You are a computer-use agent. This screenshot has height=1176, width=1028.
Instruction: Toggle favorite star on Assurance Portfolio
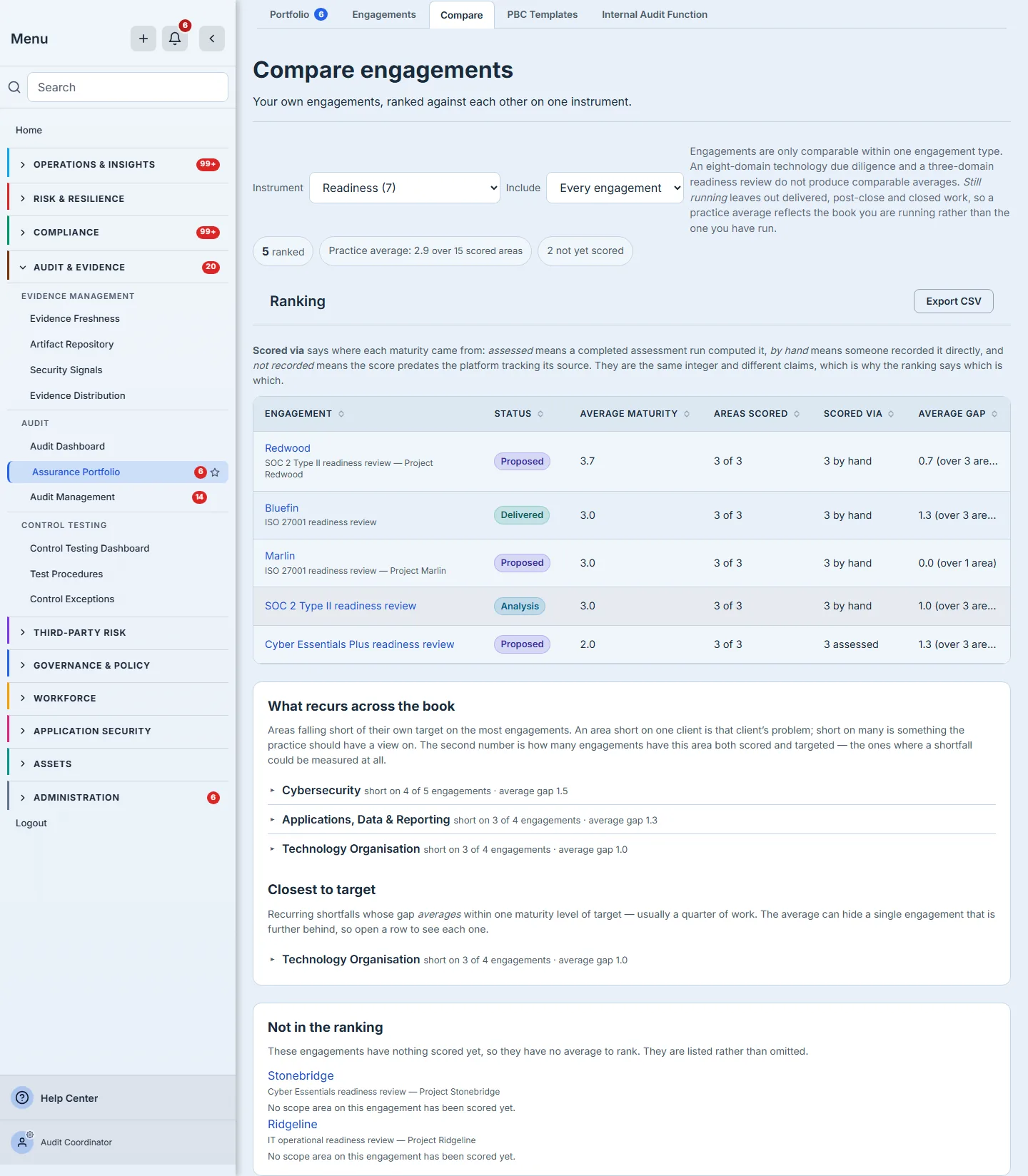pyautogui.click(x=215, y=472)
